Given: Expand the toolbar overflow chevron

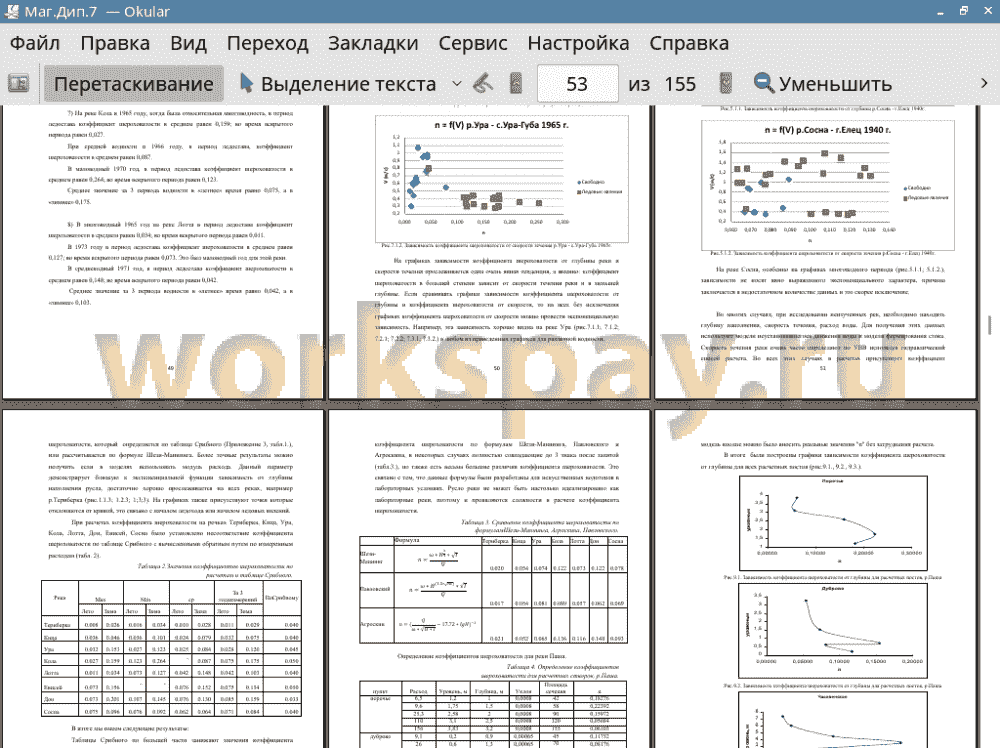Looking at the screenshot, I should 984,84.
